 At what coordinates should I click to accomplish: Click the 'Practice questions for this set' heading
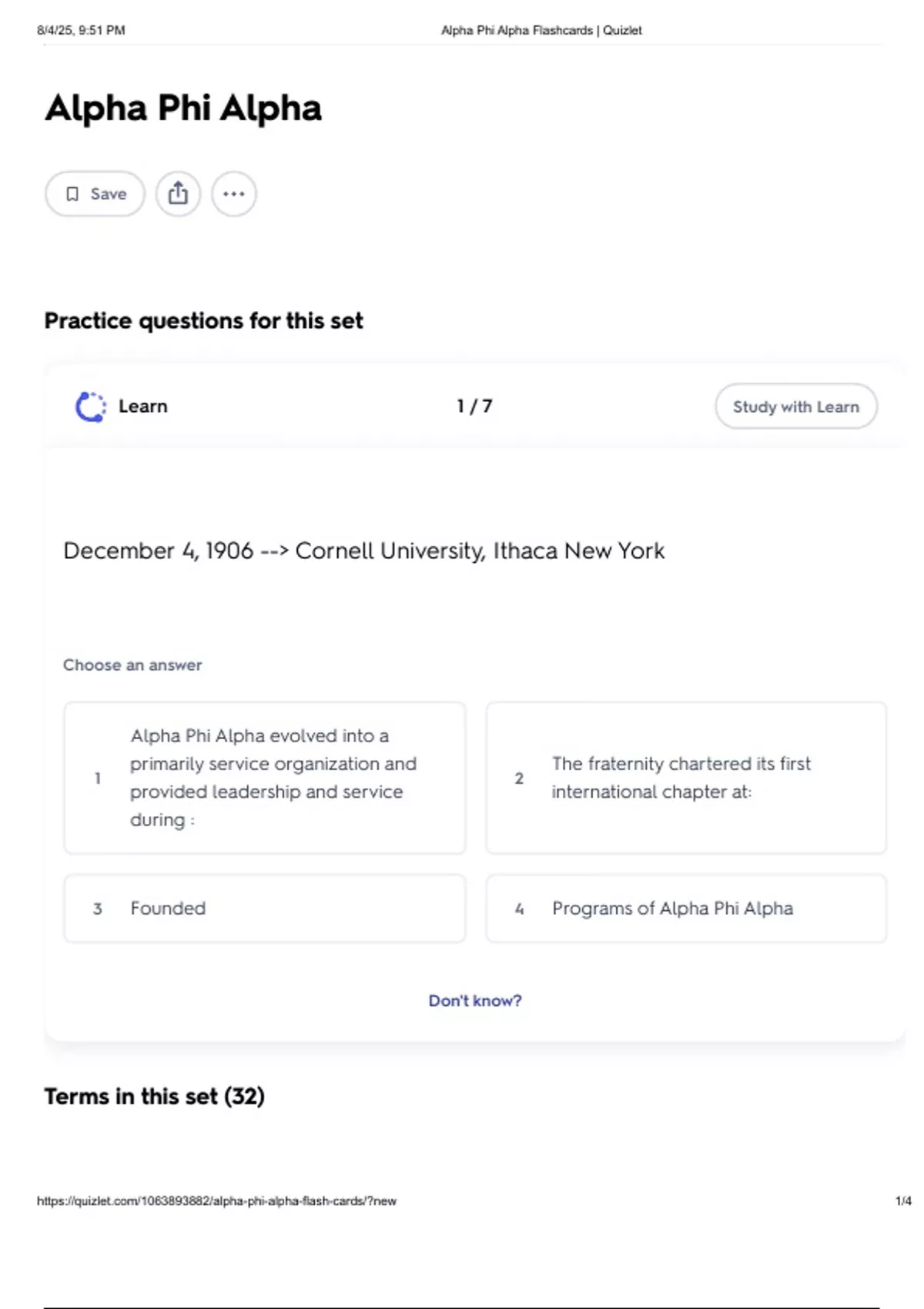click(x=203, y=320)
